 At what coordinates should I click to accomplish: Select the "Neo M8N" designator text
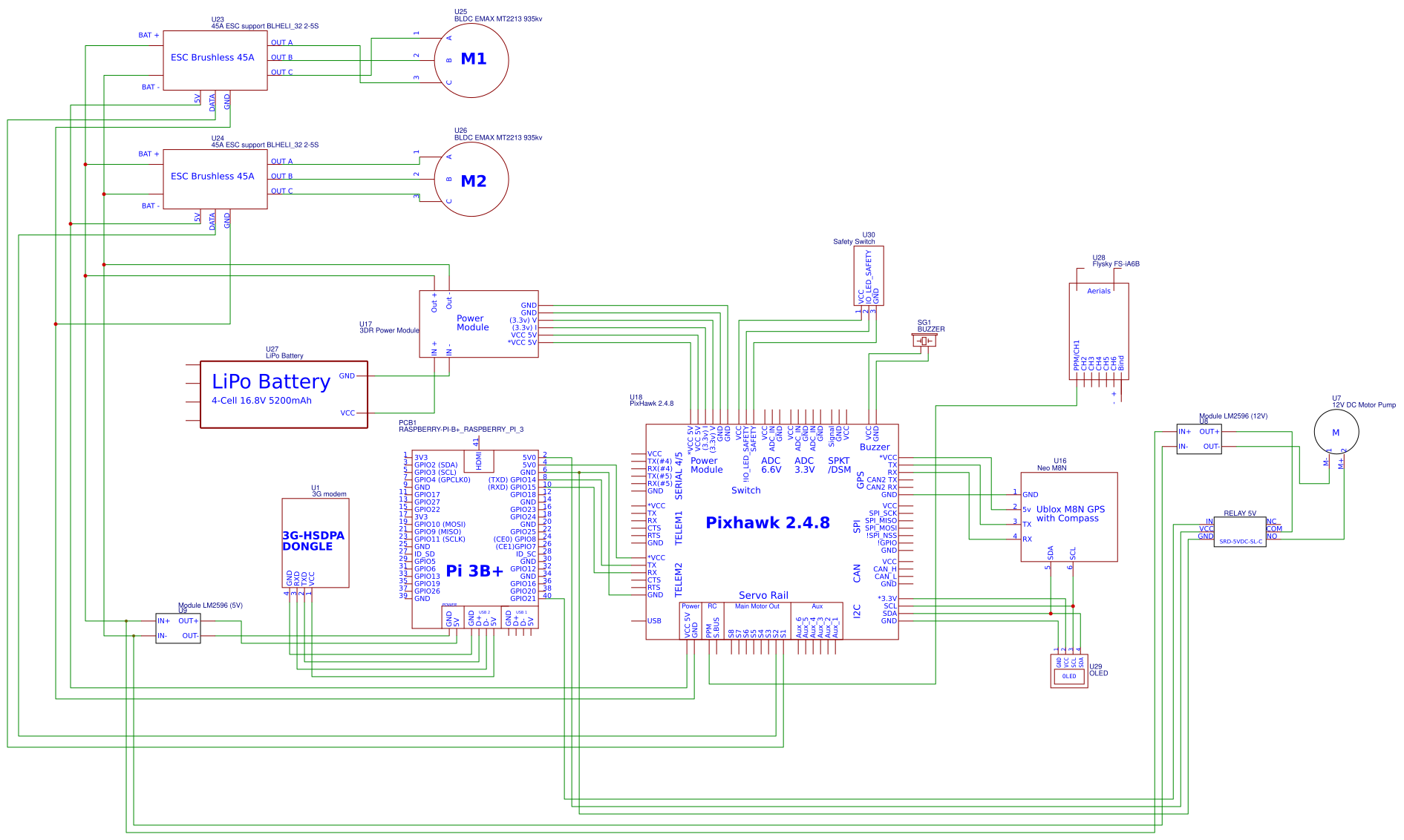pyautogui.click(x=1051, y=468)
